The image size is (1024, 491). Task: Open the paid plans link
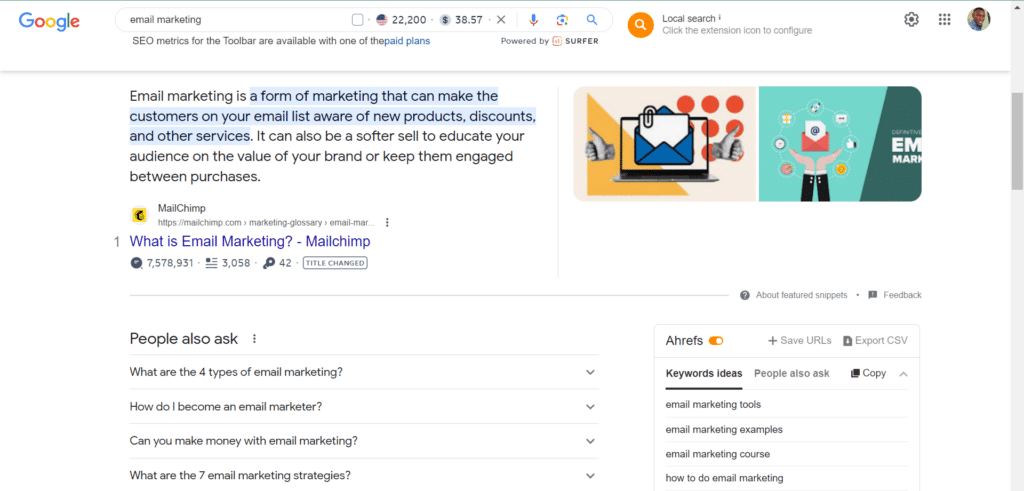(407, 40)
